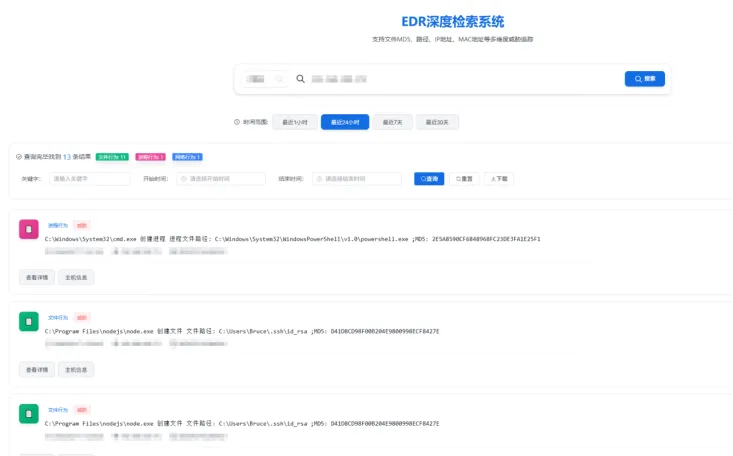Filter by blue 网络行为 1 tag
Screen dimensions: 733x456
pos(187,157)
